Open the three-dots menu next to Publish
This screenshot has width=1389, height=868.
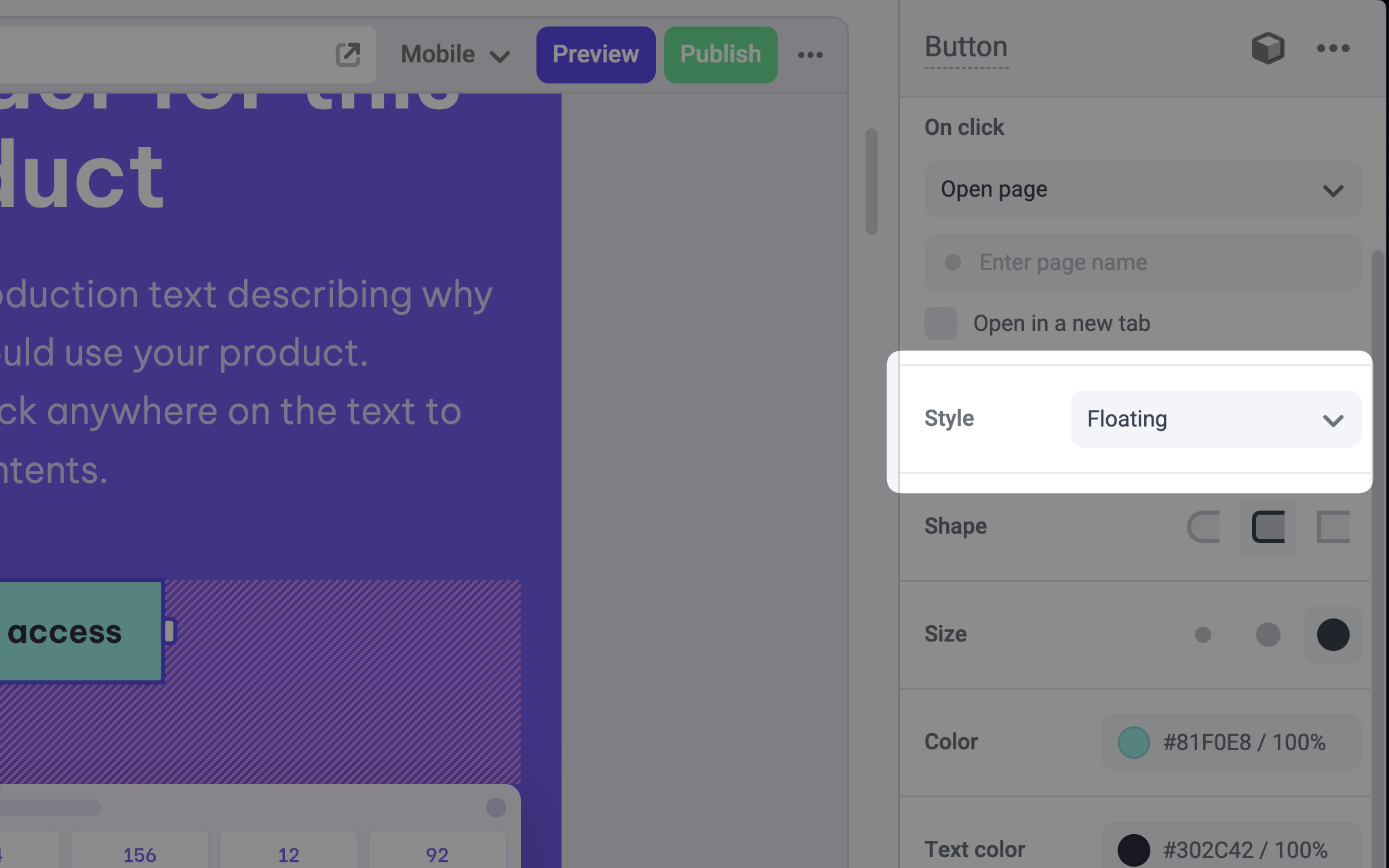810,55
